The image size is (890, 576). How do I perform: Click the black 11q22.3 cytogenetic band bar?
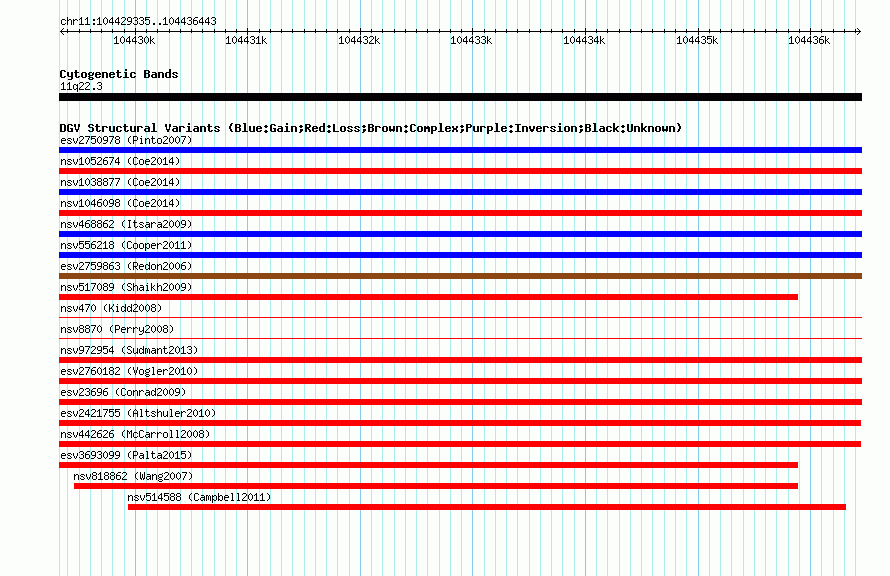point(460,97)
